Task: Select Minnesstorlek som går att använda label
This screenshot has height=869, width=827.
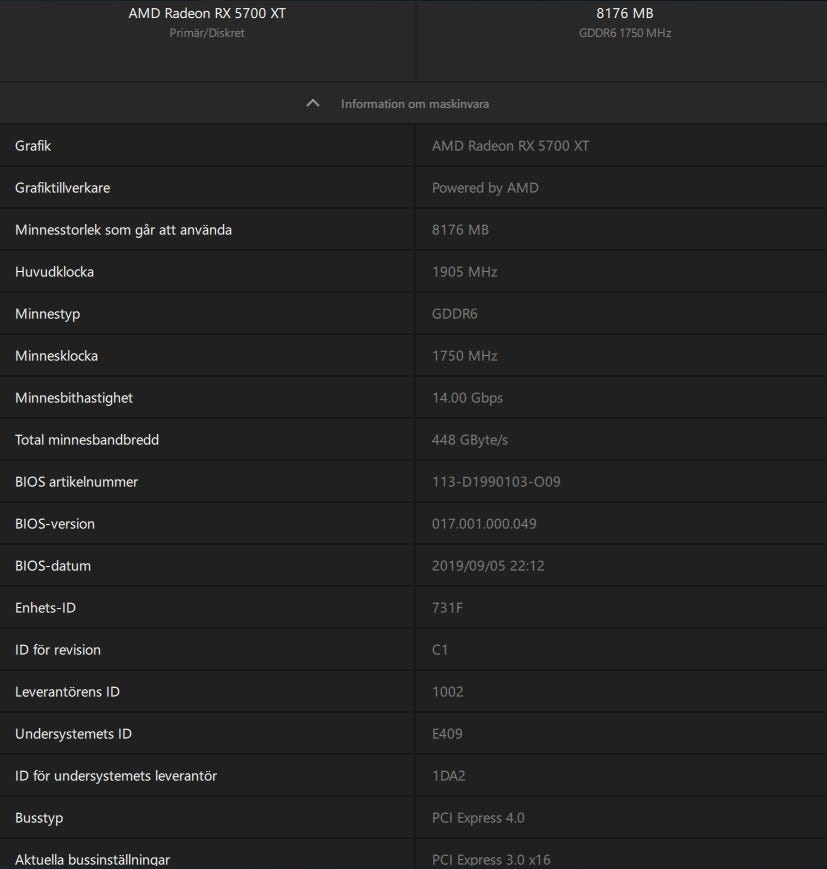Action: click(123, 230)
